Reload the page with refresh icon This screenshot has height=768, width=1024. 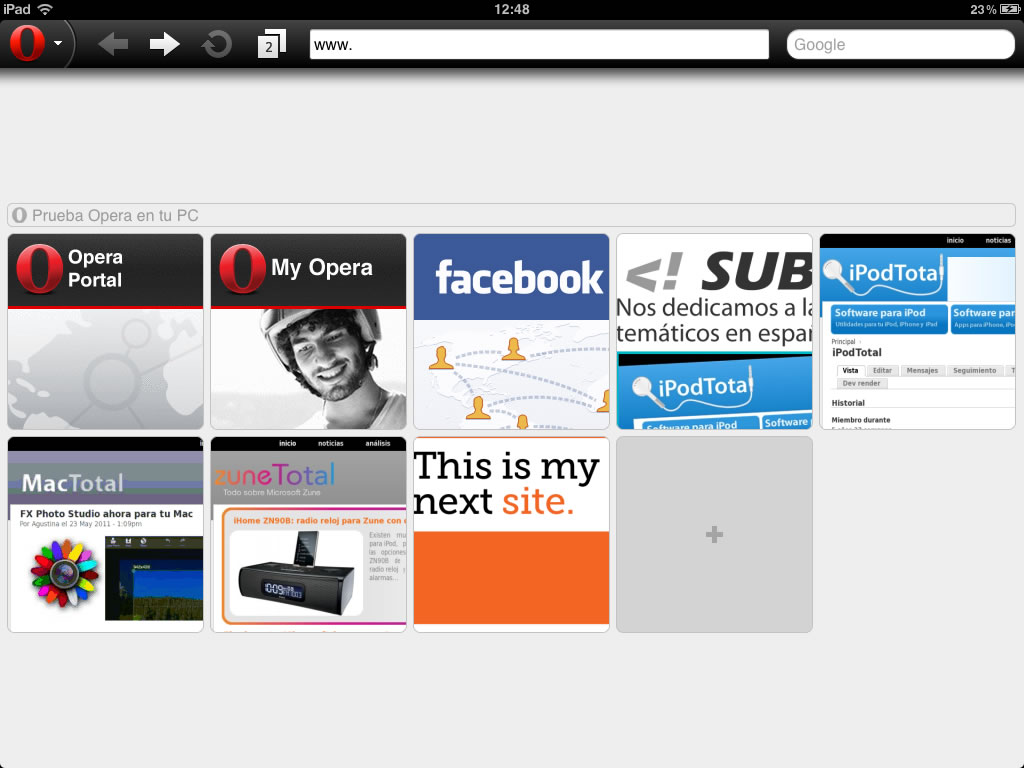coord(217,44)
